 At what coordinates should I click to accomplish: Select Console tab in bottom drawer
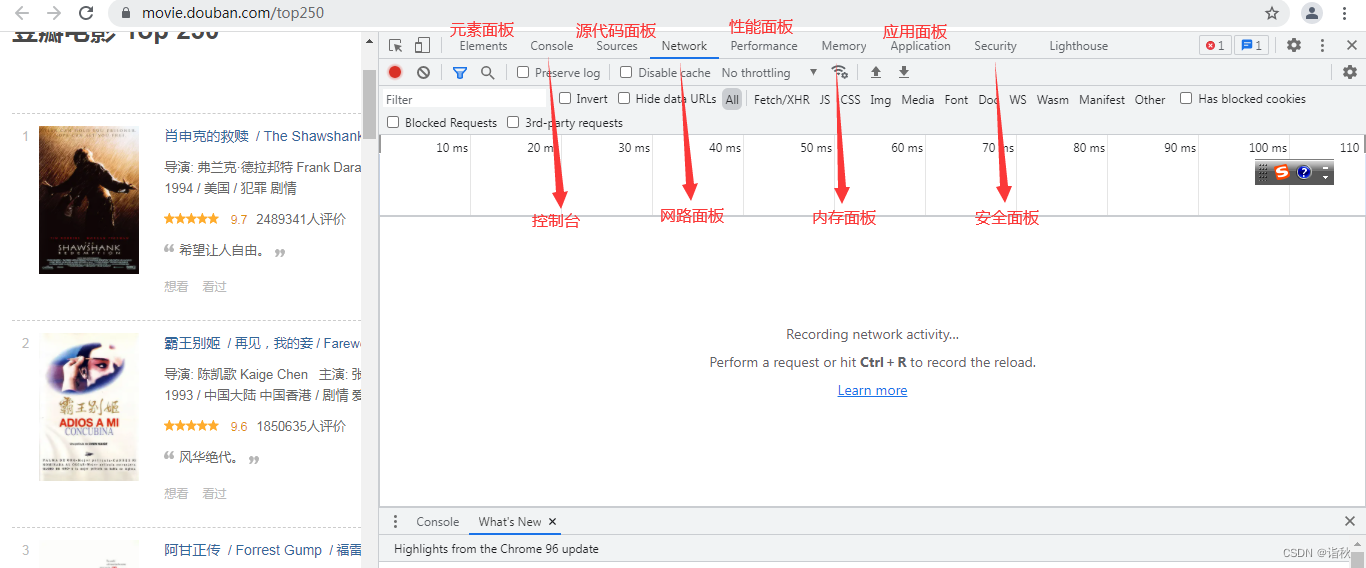[438, 522]
